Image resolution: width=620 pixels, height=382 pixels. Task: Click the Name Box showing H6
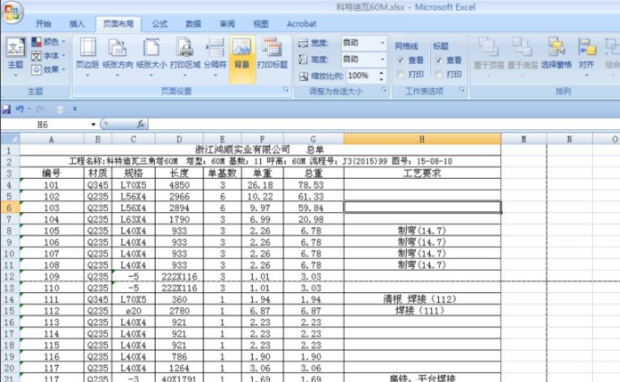pos(44,125)
